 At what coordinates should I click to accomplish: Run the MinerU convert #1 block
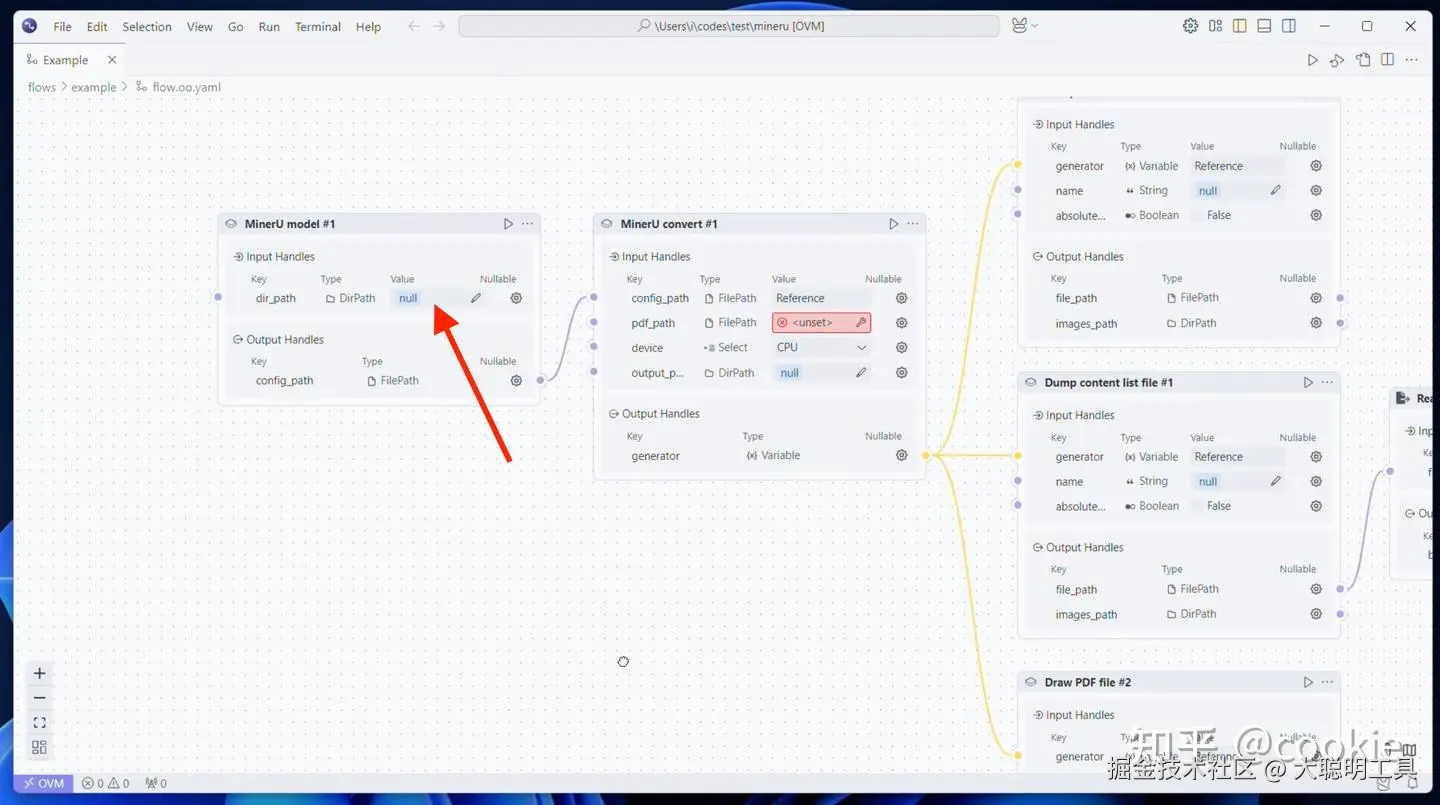tap(894, 224)
